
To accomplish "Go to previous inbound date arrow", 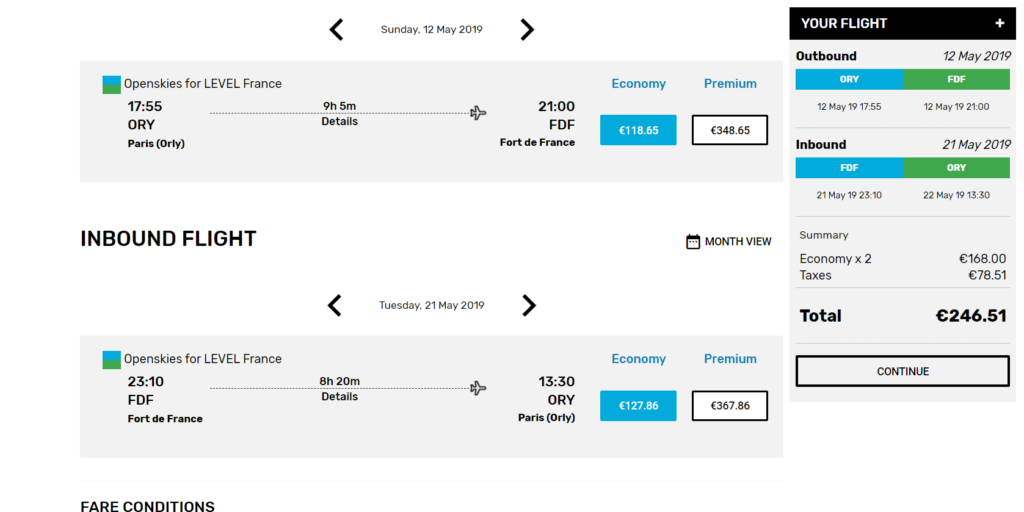I will (x=336, y=305).
